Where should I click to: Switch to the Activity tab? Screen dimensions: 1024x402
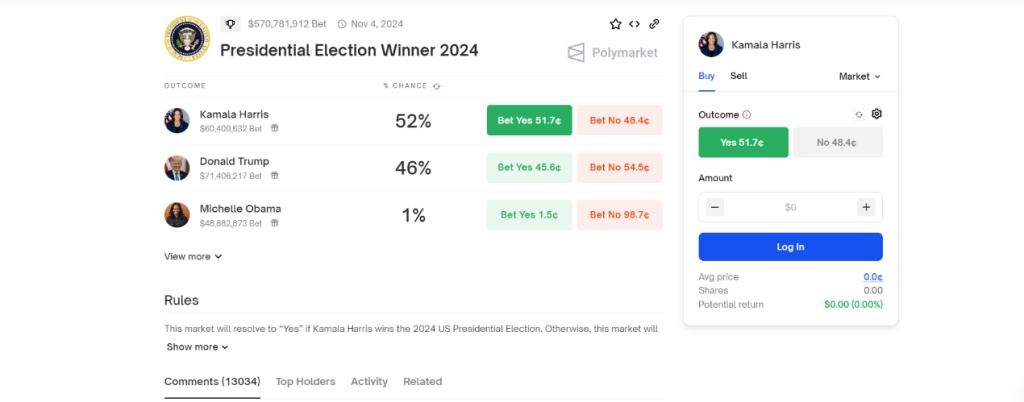[369, 381]
